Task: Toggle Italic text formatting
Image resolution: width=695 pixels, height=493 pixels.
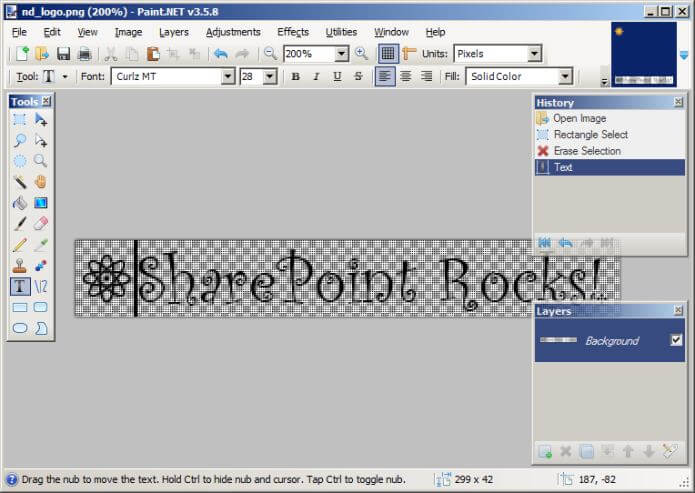Action: (x=316, y=76)
